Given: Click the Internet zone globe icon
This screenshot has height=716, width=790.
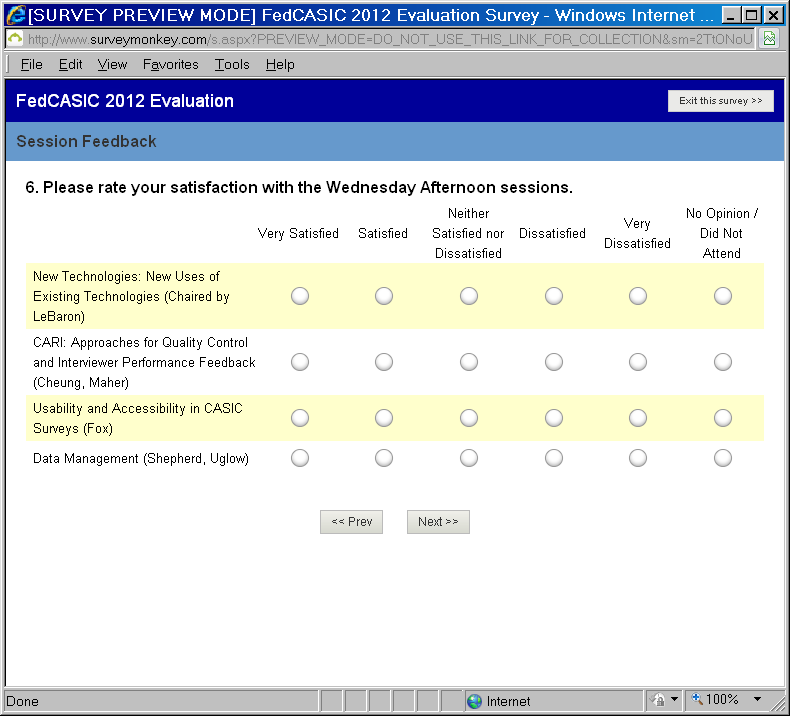Looking at the screenshot, I should click(474, 701).
